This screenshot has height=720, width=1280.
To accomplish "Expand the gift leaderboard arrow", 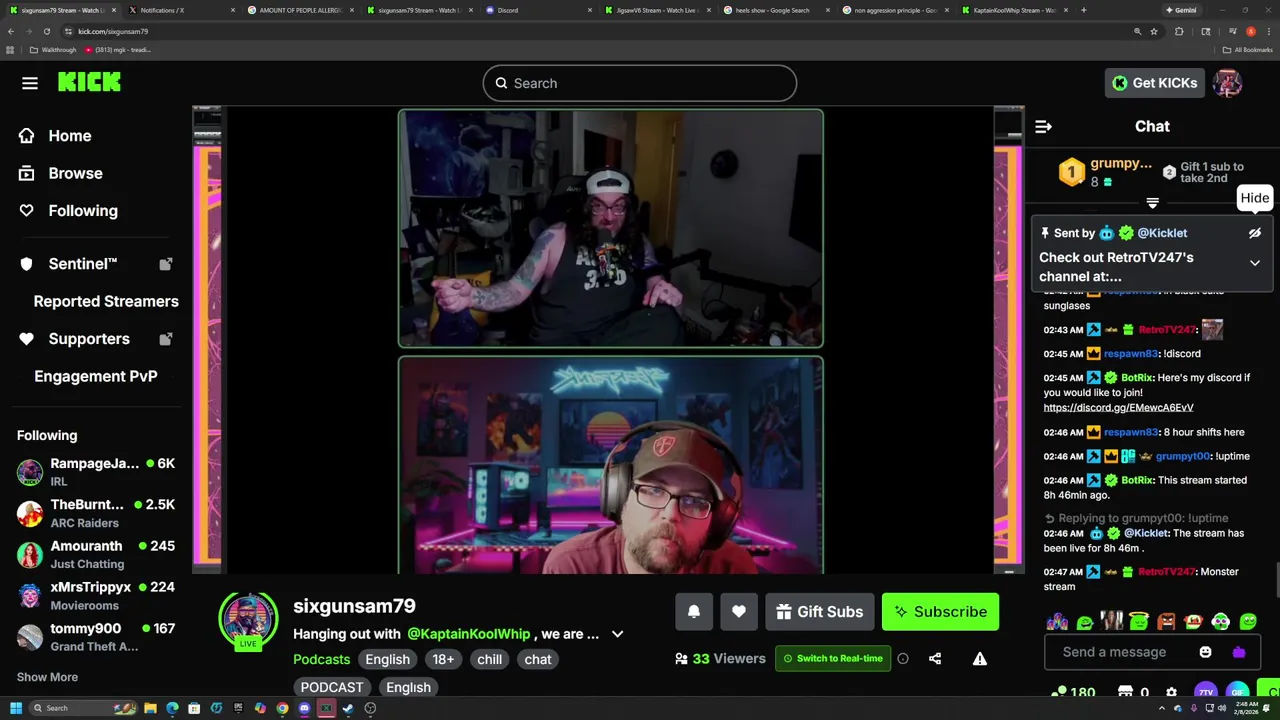I will click(1152, 203).
